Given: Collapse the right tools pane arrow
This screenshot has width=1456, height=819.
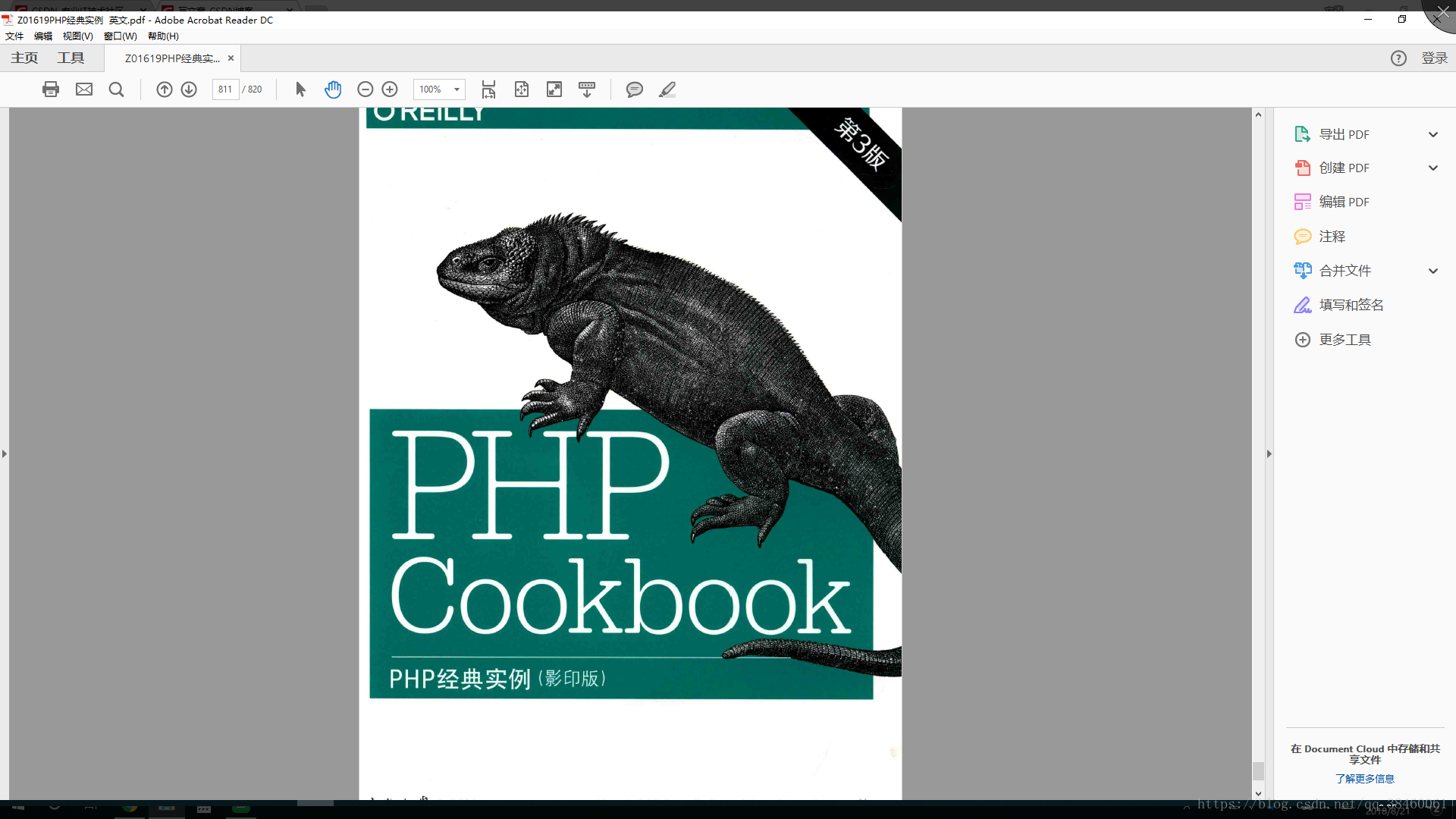Looking at the screenshot, I should tap(1269, 453).
